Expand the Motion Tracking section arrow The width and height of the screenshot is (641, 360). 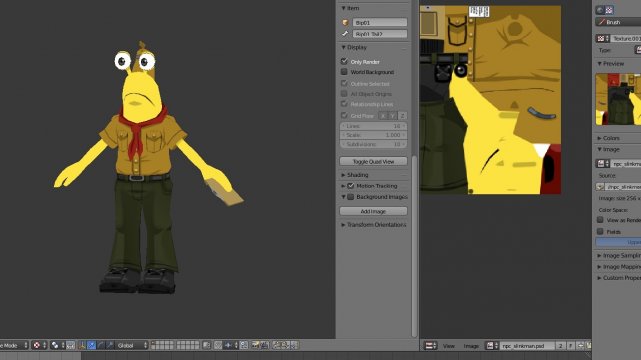(343, 186)
